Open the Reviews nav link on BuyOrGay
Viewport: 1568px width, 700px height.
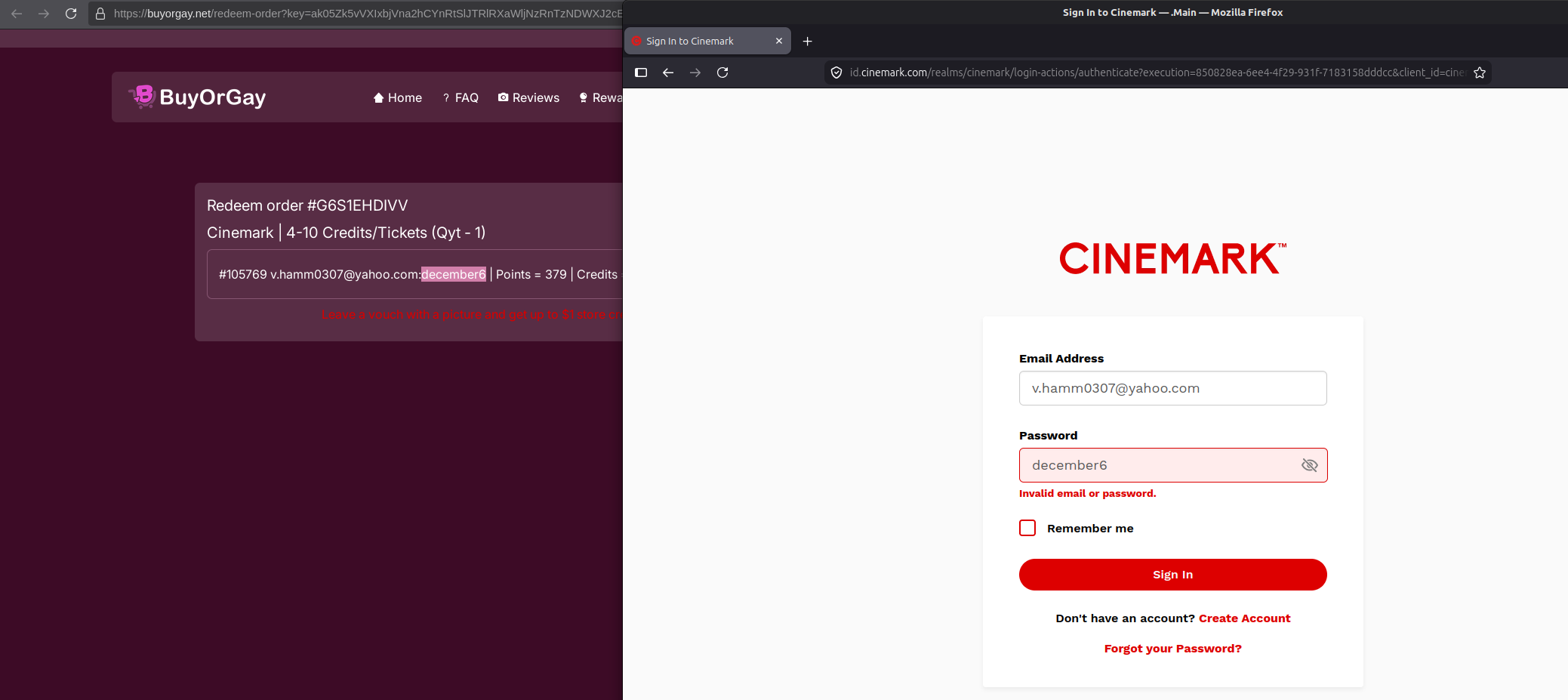click(x=528, y=97)
